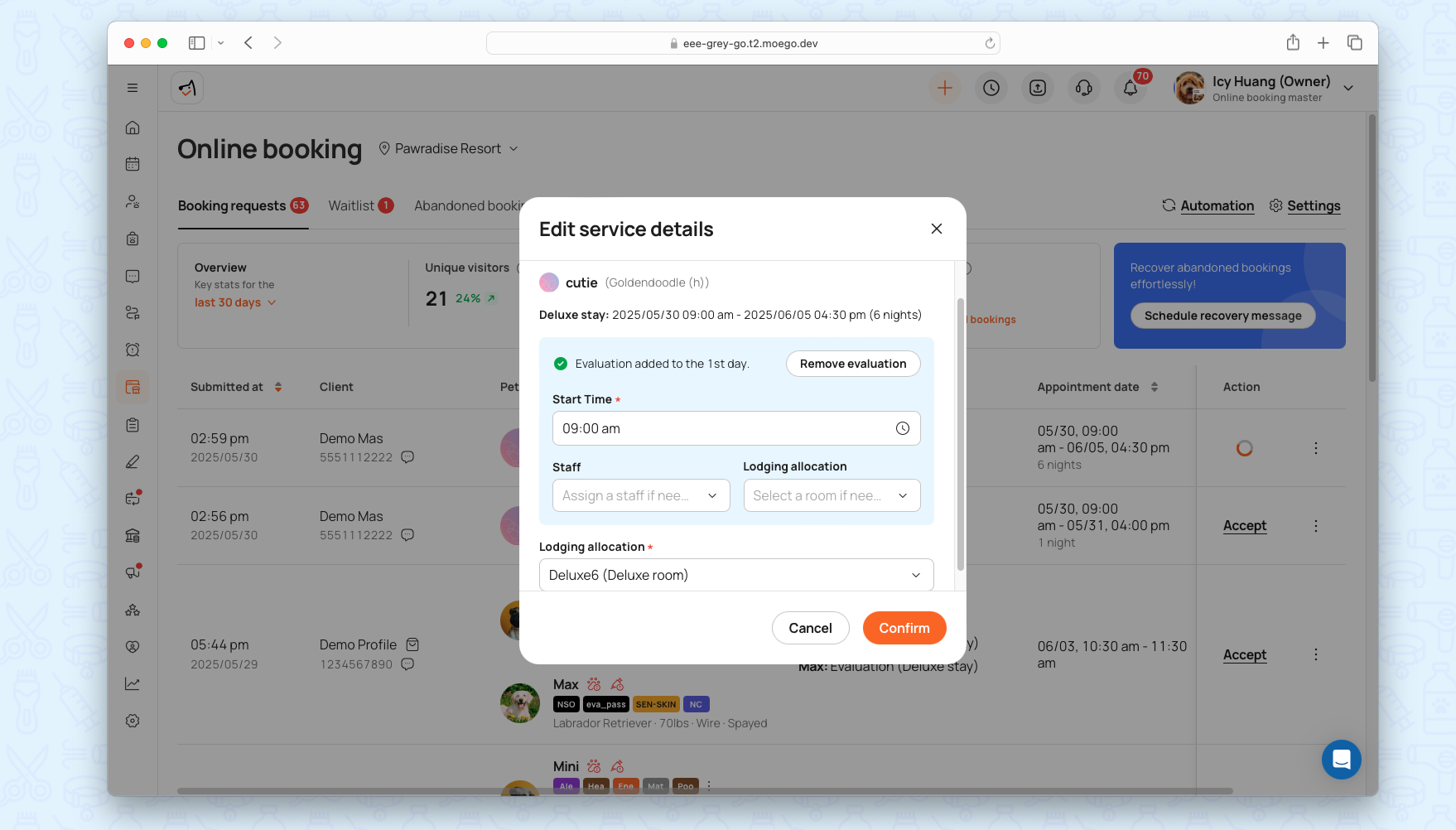Switch to the Abandoned bookings tab
1456x830 pixels.
click(x=467, y=205)
